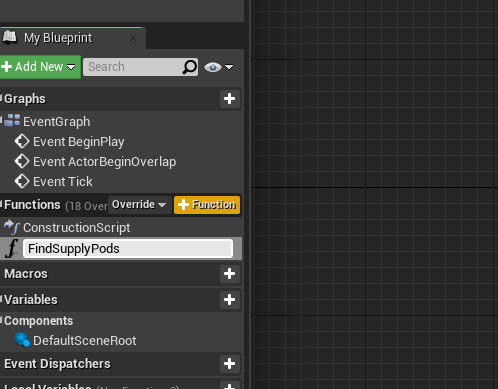Select the EventGraph graph icon
The image size is (498, 389).
tap(12, 121)
